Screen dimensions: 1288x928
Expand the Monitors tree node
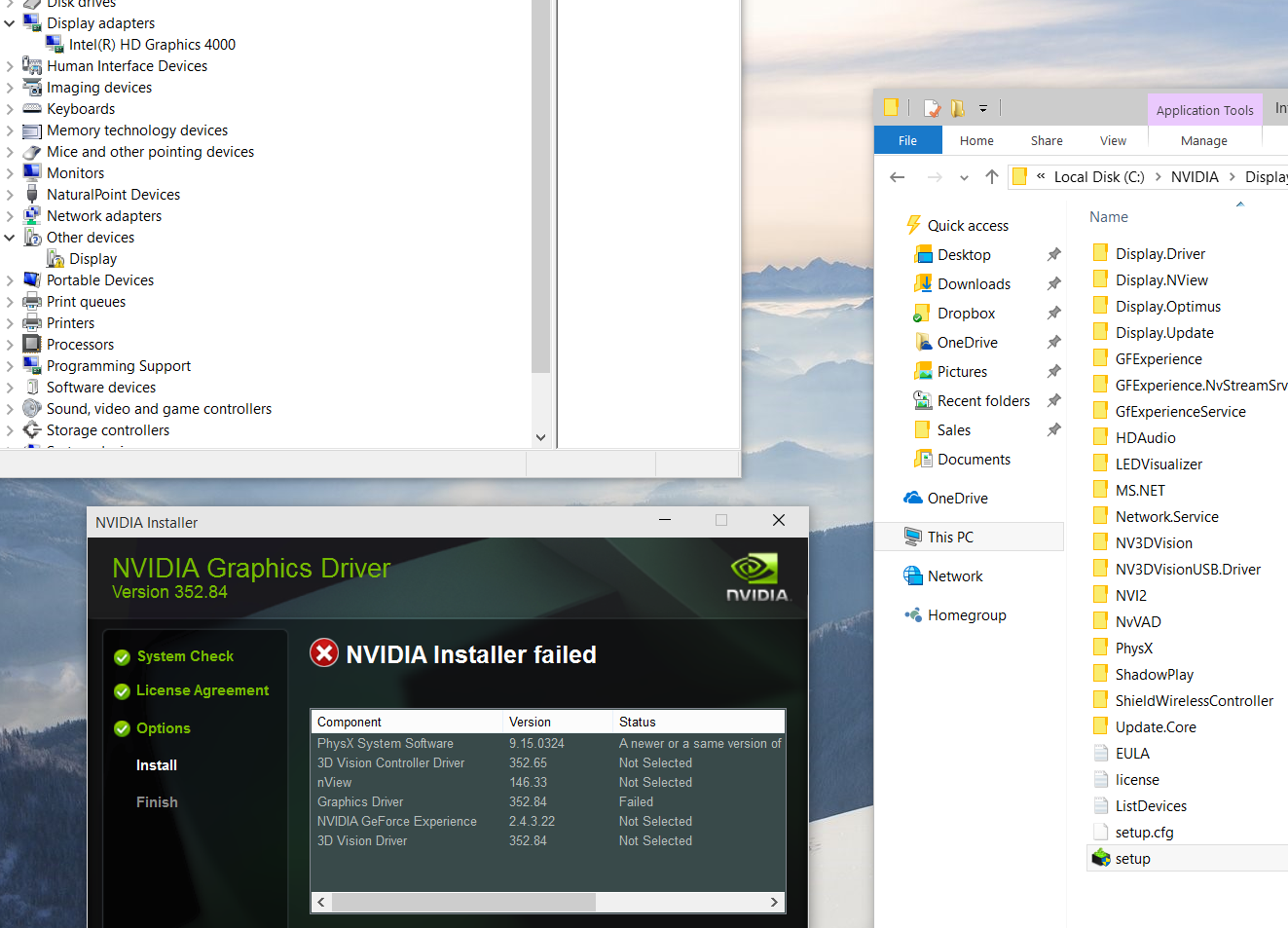pyautogui.click(x=10, y=172)
